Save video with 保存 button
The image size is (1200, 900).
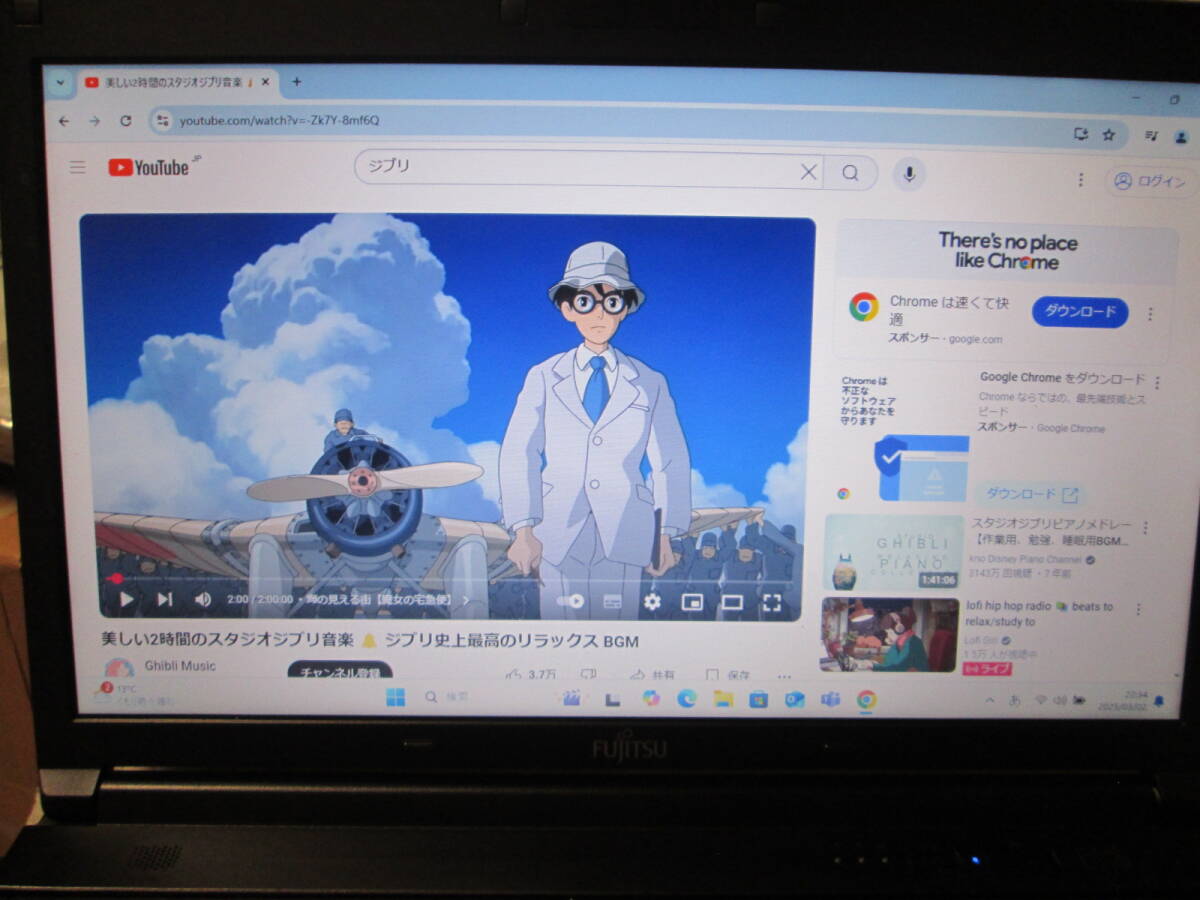click(x=728, y=676)
